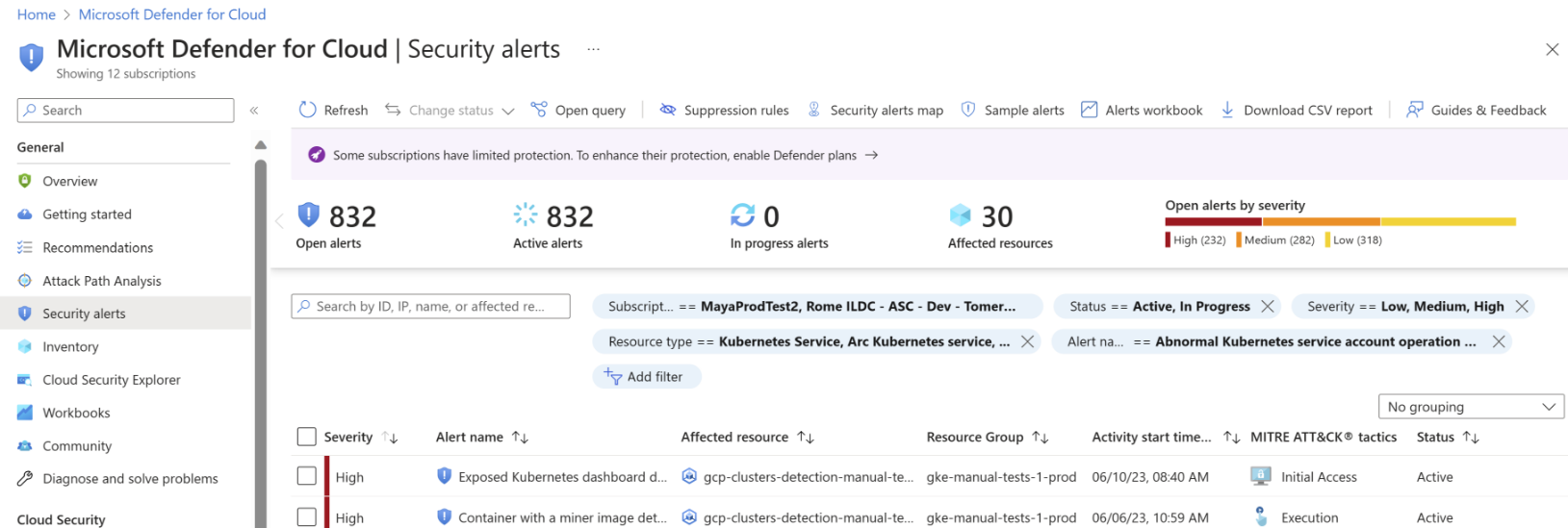This screenshot has height=528, width=1568.
Task: Open Container with a miner image alert
Action: click(562, 517)
